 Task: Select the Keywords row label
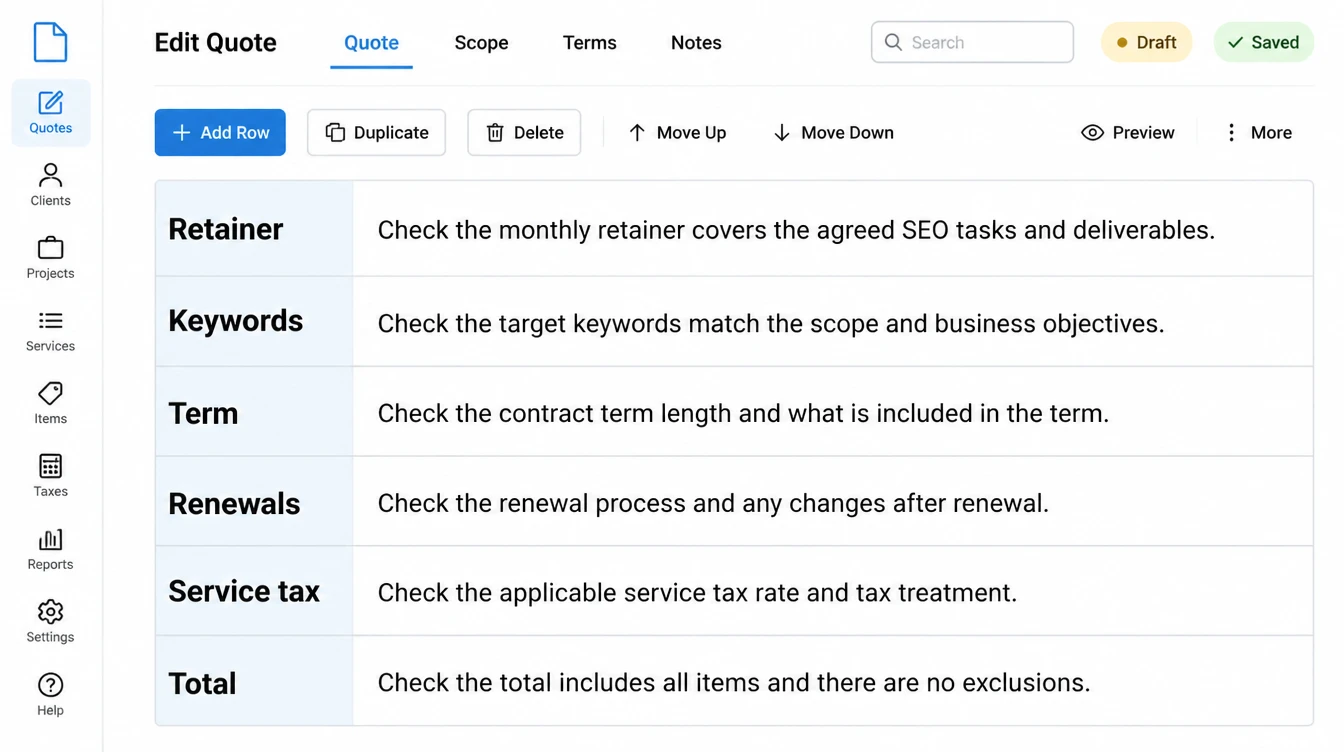click(236, 321)
